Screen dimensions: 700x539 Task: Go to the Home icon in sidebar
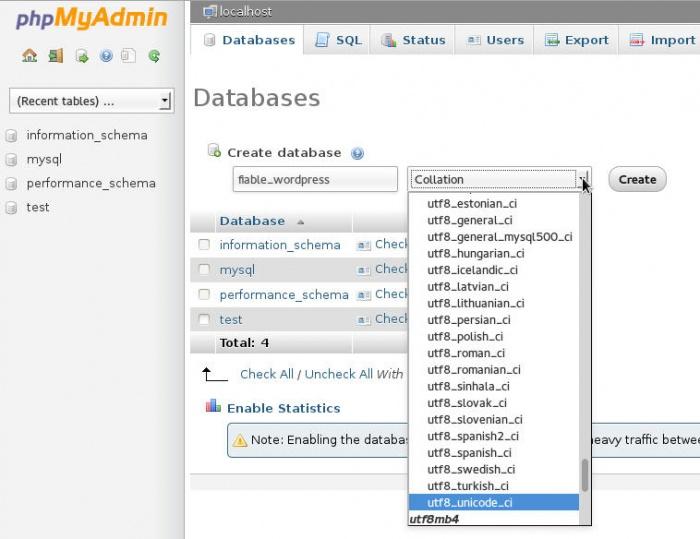[29, 56]
